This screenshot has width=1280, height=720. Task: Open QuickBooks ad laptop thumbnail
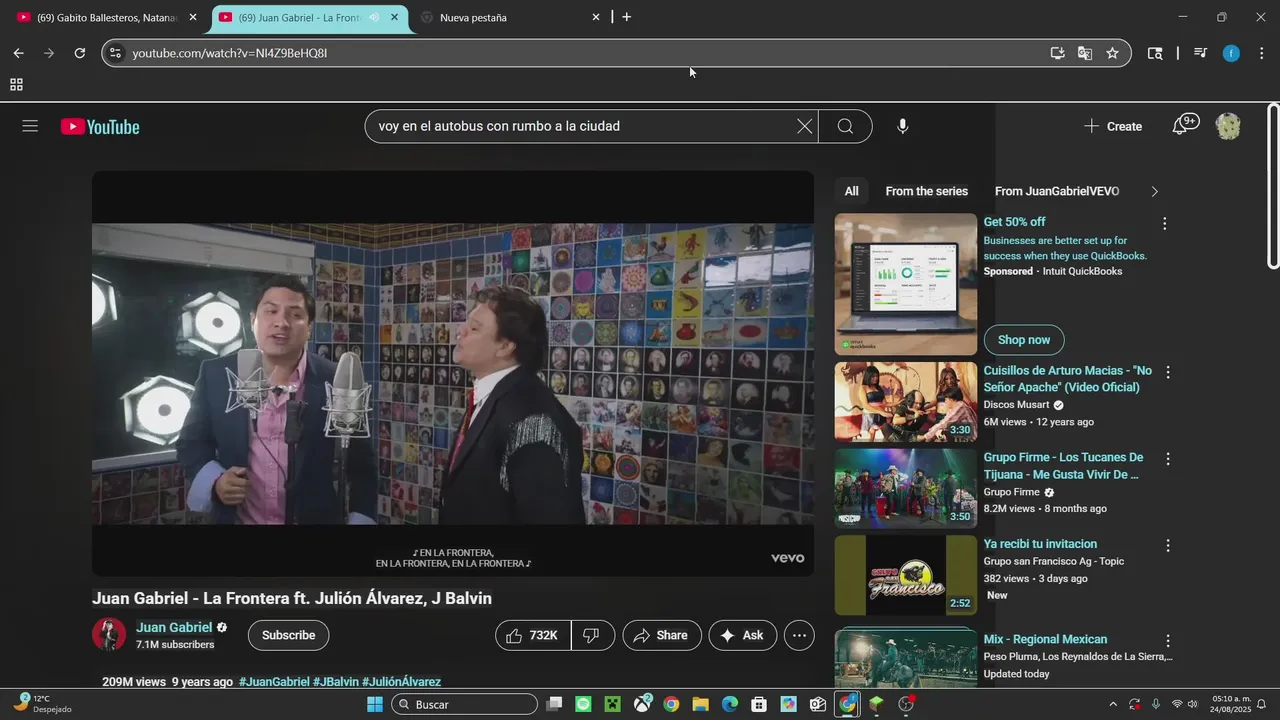coord(906,284)
